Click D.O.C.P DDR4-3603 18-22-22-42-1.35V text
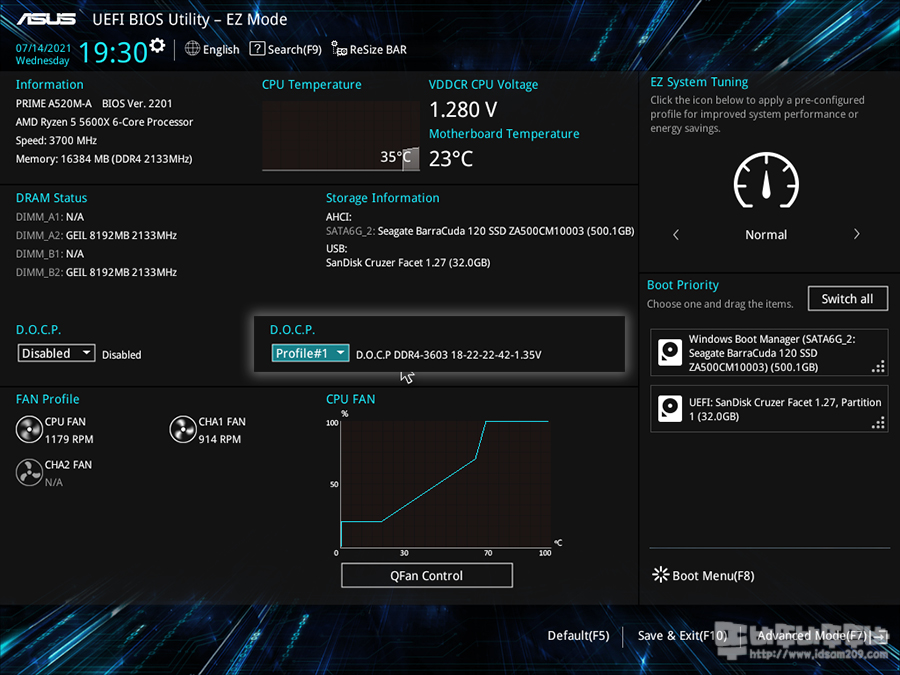 [449, 355]
